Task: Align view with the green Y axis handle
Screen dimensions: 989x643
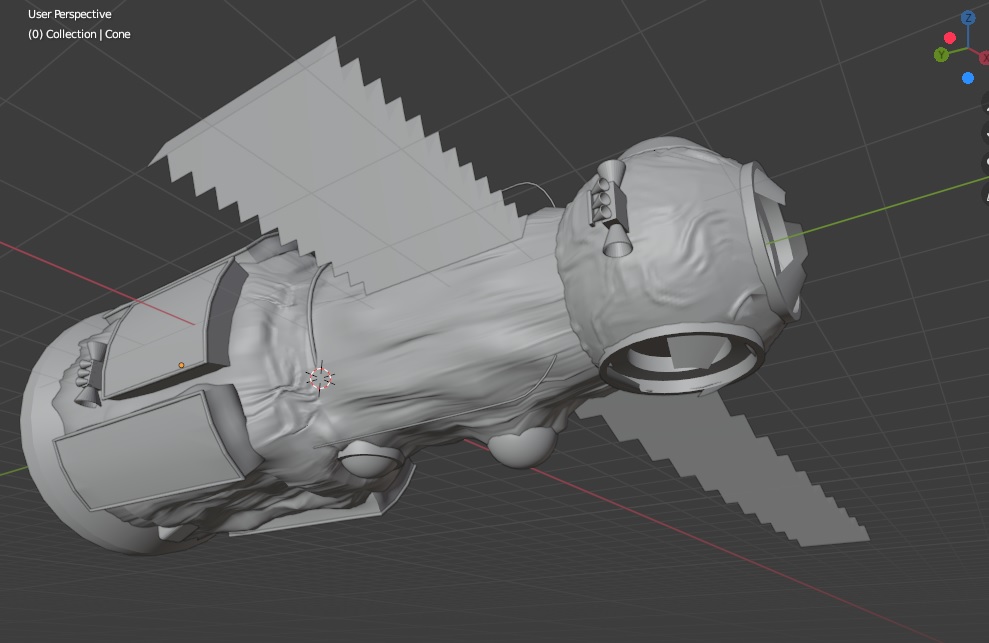Action: pos(941,55)
